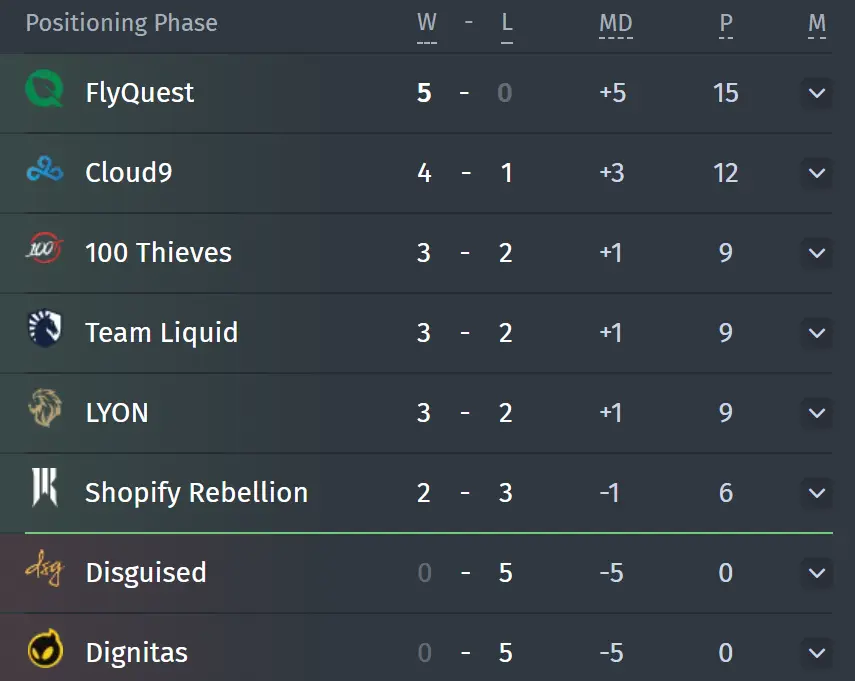The width and height of the screenshot is (855, 681).
Task: Click the MD column header
Action: point(616,24)
